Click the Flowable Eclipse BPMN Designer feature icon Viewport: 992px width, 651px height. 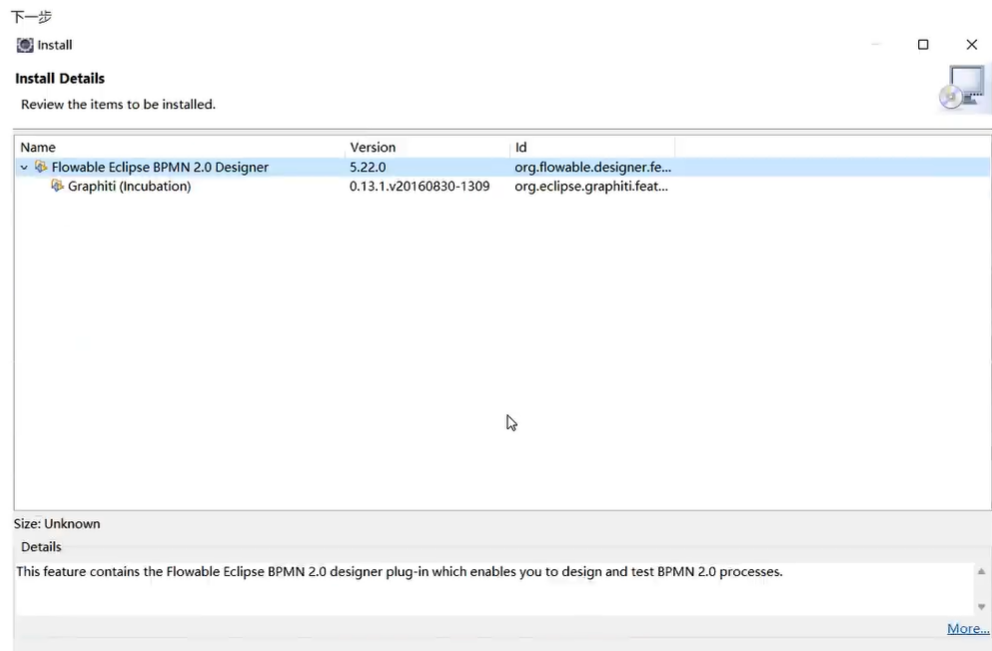[x=41, y=167]
